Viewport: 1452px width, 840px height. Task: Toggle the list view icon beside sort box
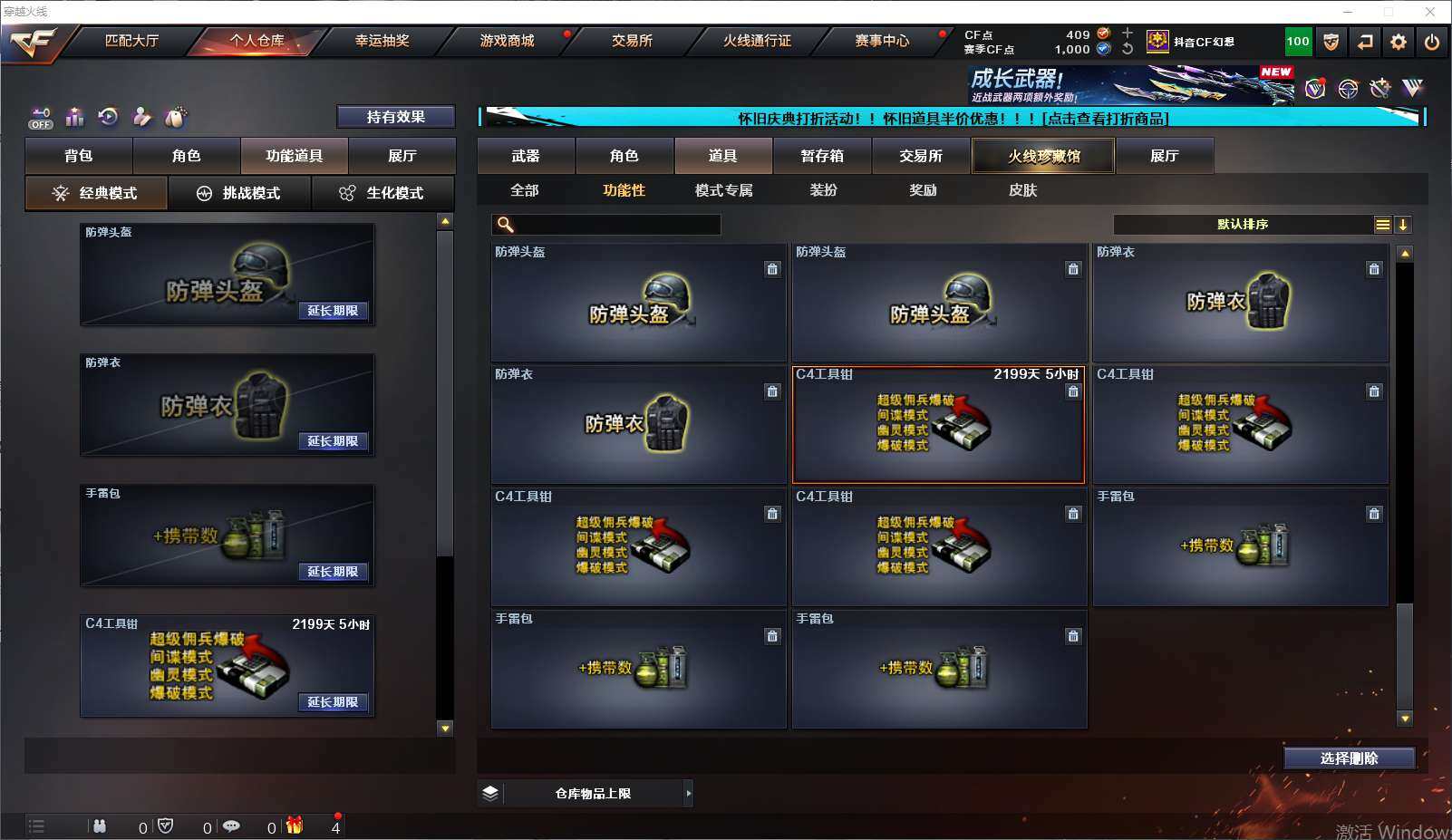pos(1383,225)
